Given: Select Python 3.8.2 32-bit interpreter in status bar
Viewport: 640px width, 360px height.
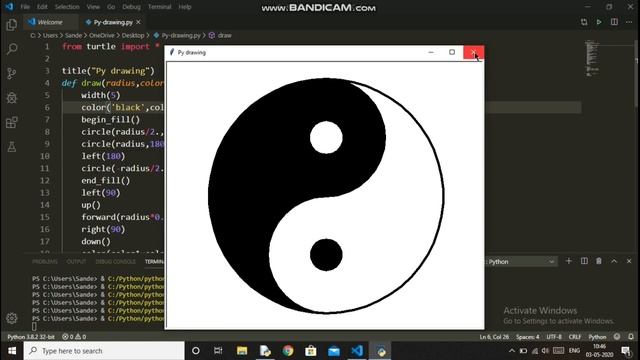Looking at the screenshot, I should point(31,337).
